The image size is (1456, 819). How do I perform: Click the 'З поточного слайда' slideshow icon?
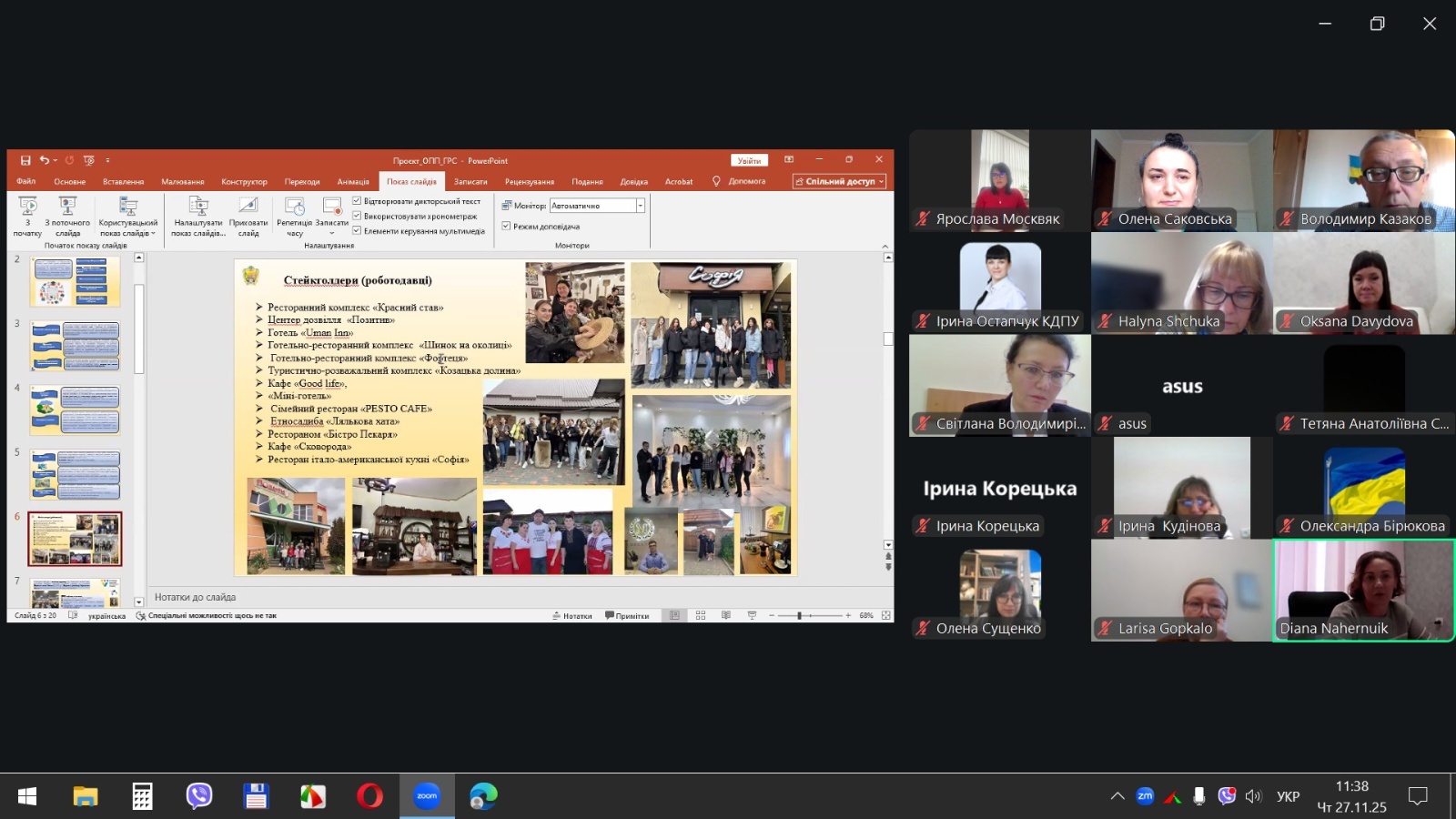pos(67,207)
